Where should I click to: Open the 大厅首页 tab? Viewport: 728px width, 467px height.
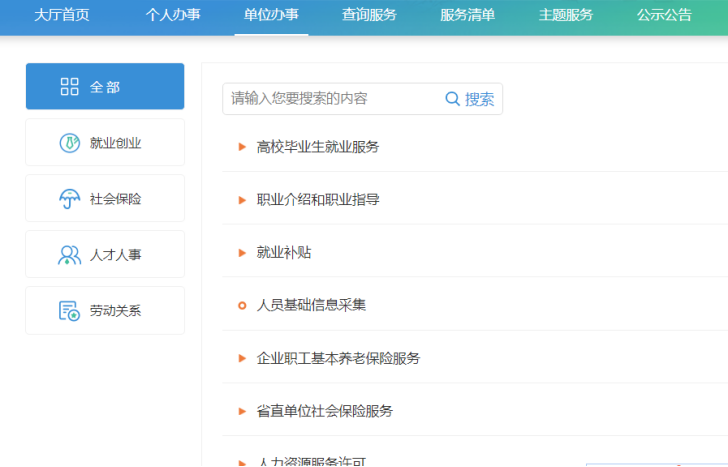61,15
